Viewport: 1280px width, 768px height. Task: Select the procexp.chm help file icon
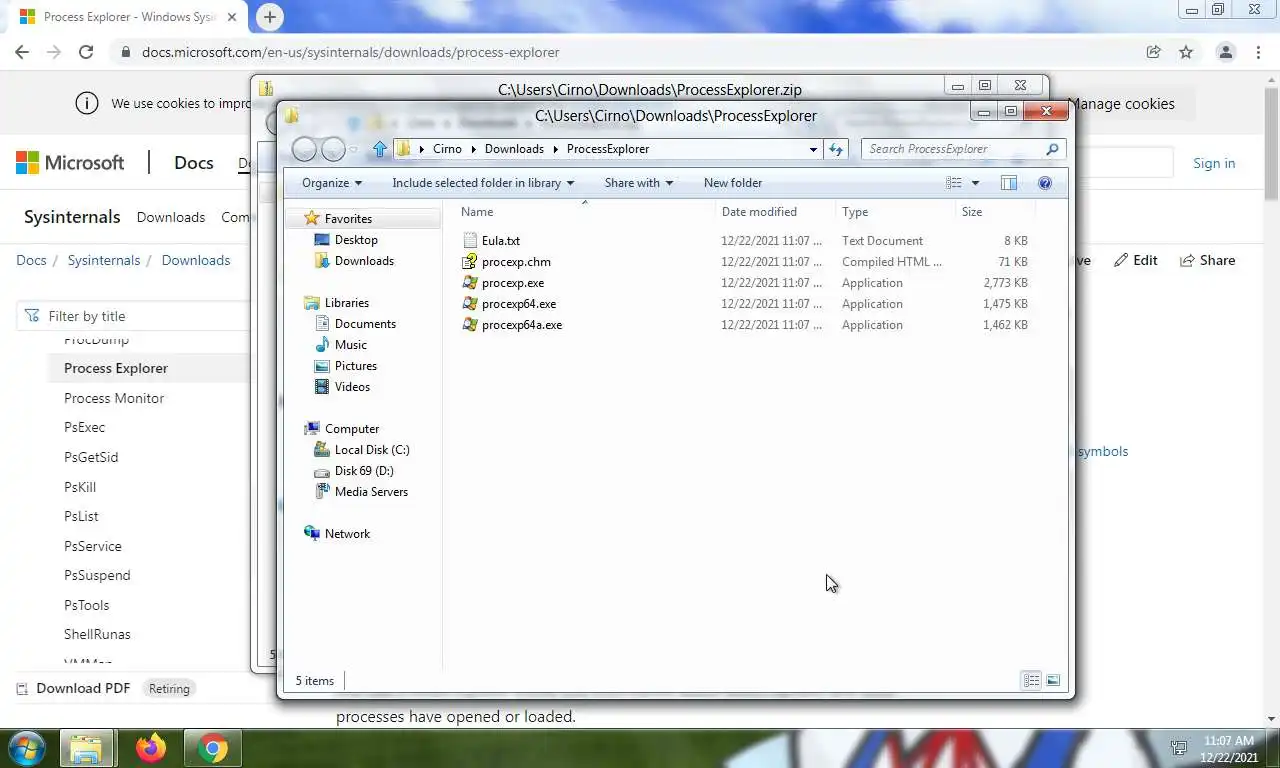[x=471, y=262]
